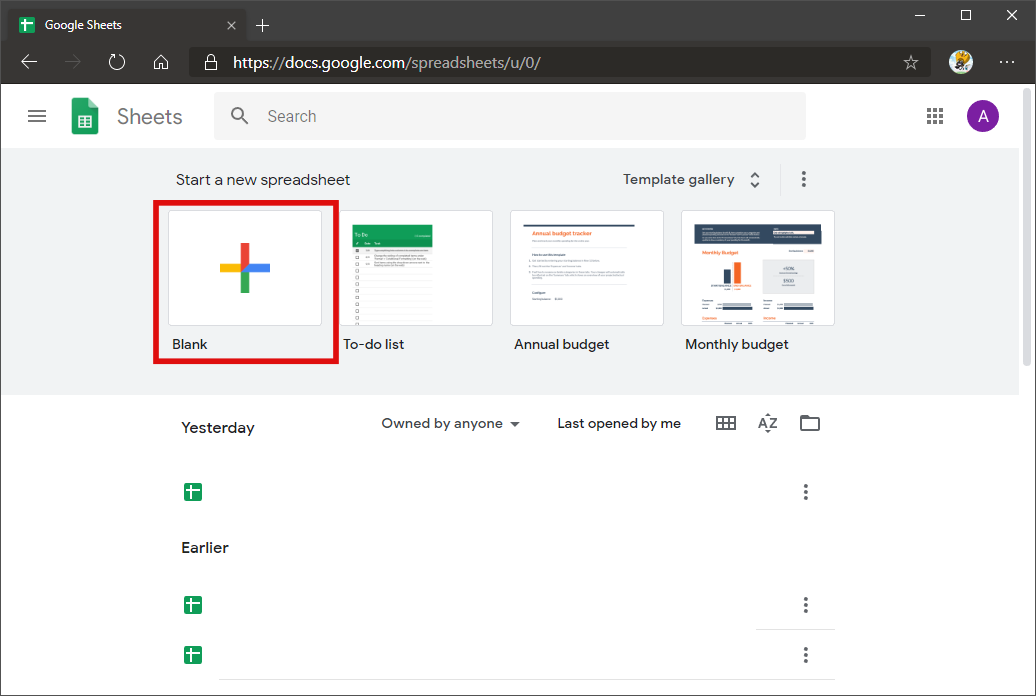Open the A-Z sort options
The height and width of the screenshot is (696, 1036).
click(x=767, y=423)
